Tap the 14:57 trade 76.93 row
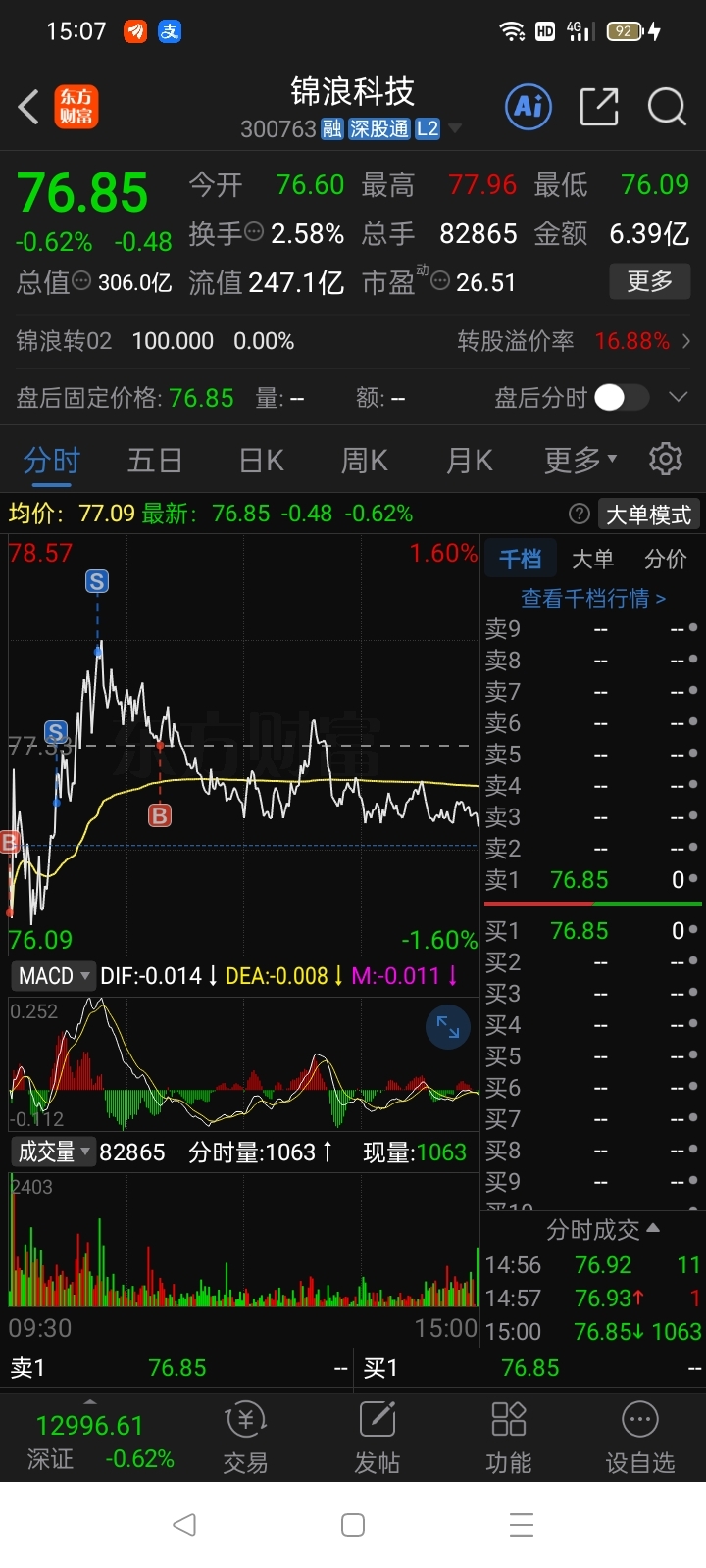 [593, 1298]
